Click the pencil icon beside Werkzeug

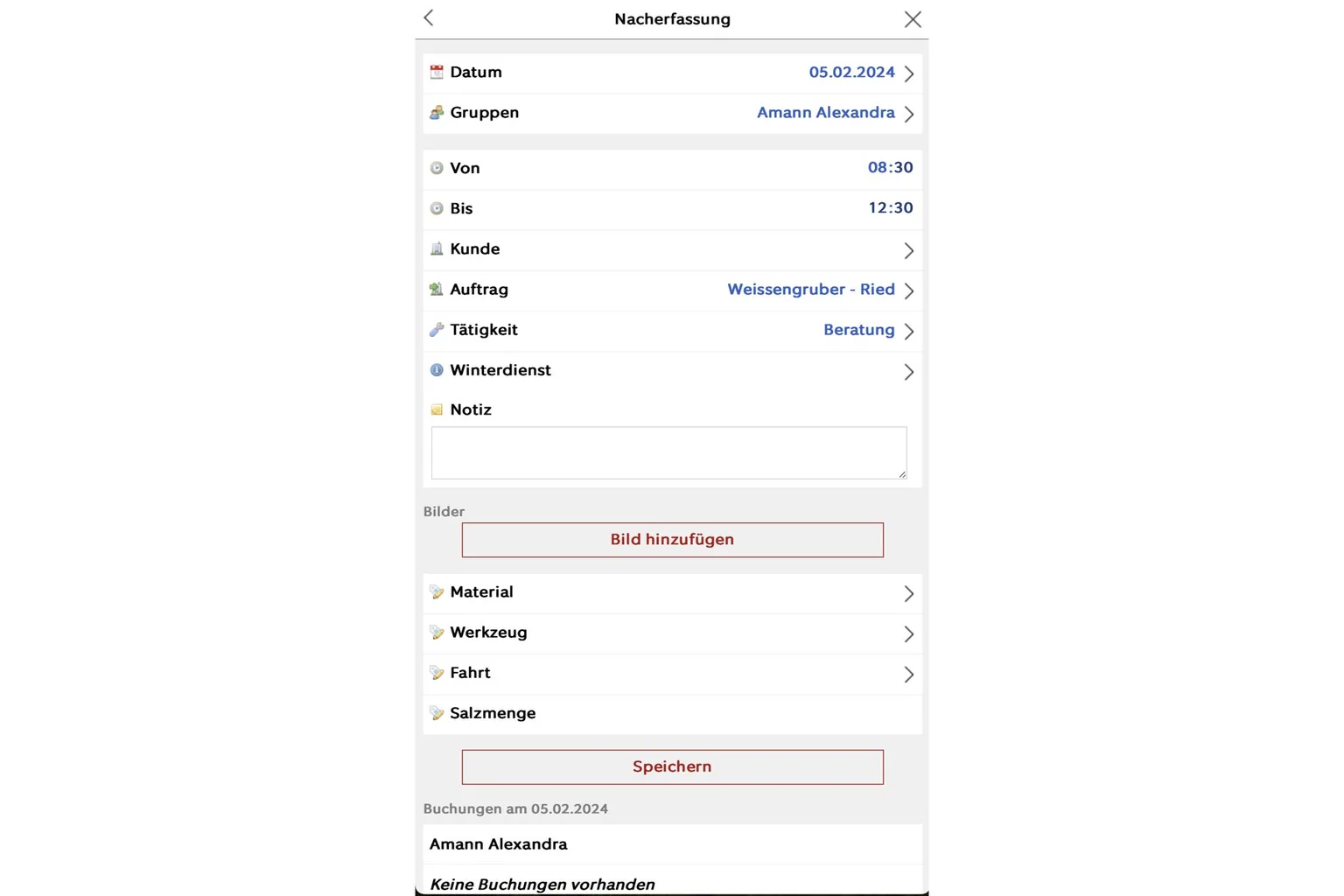coord(437,633)
